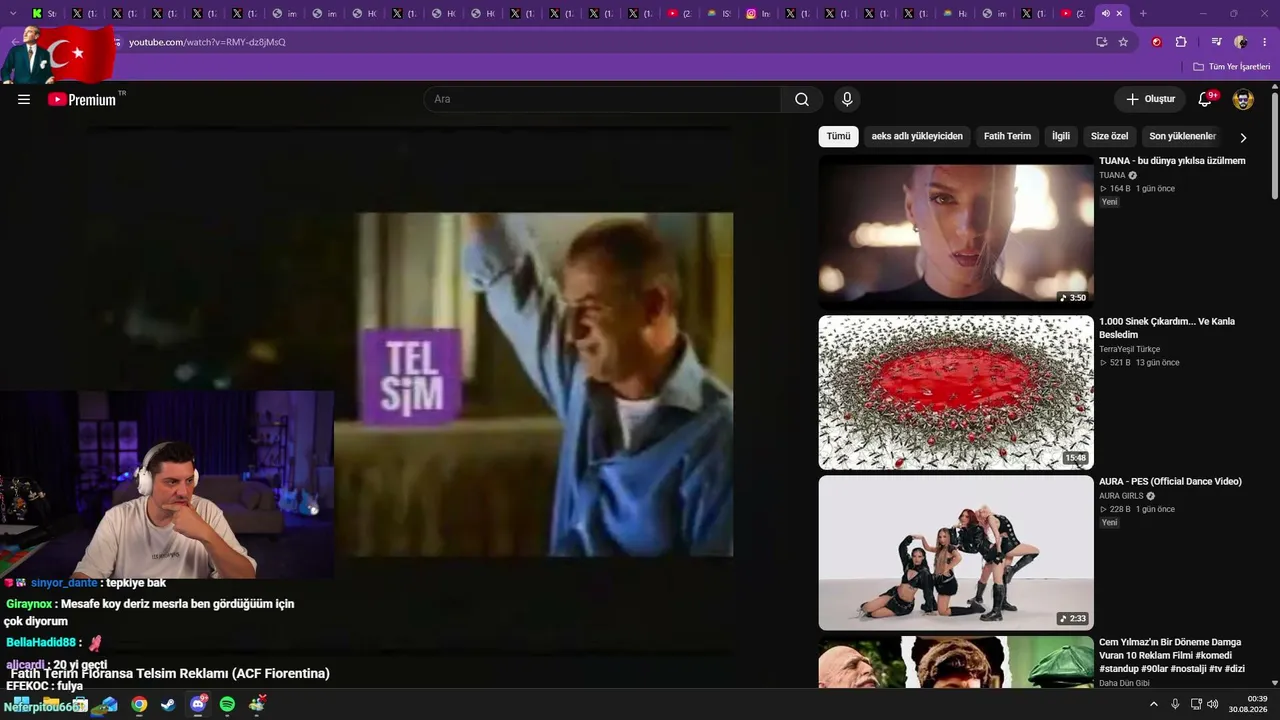The width and height of the screenshot is (1280, 720).
Task: Open the taskbar app with red X badge
Action: coord(257,705)
